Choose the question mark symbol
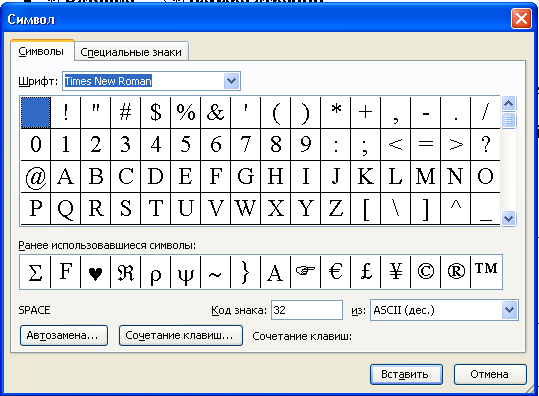This screenshot has height=396, width=539. 485,145
